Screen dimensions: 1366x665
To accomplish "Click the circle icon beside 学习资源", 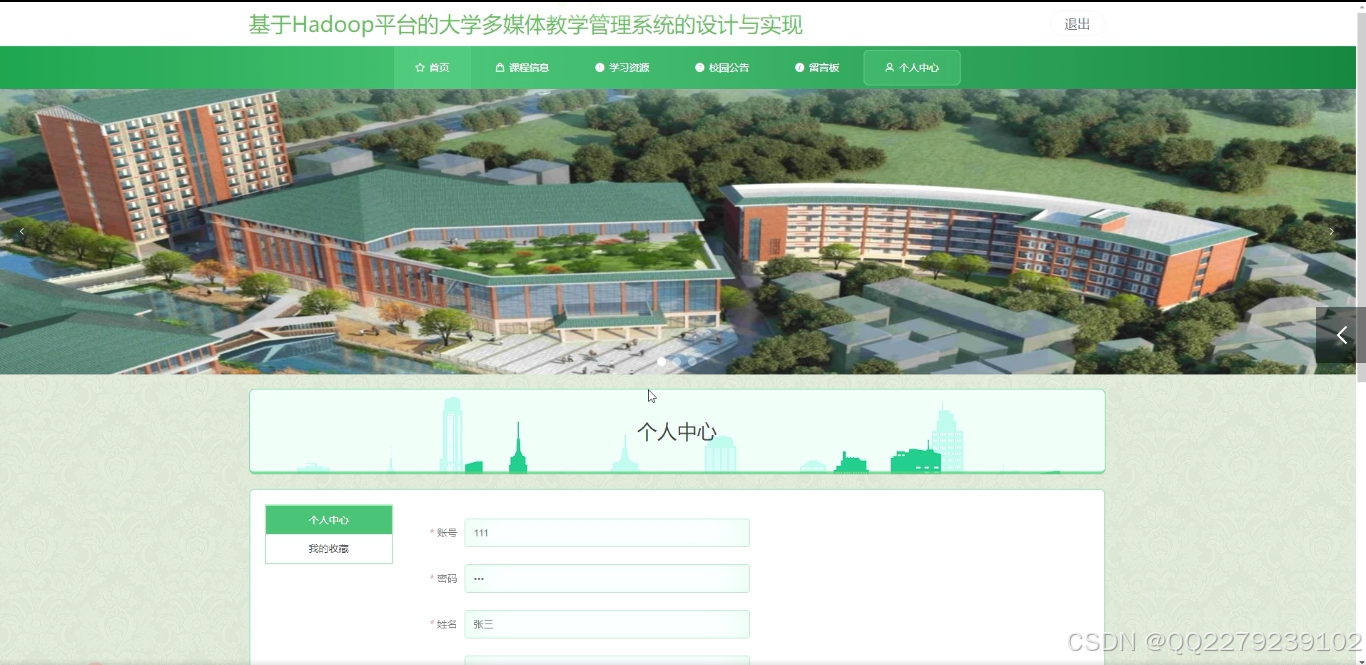I will tap(600, 68).
